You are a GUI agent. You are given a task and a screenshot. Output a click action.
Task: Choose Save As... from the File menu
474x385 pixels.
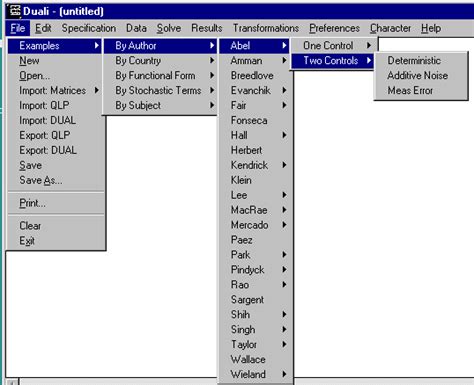tap(55, 180)
